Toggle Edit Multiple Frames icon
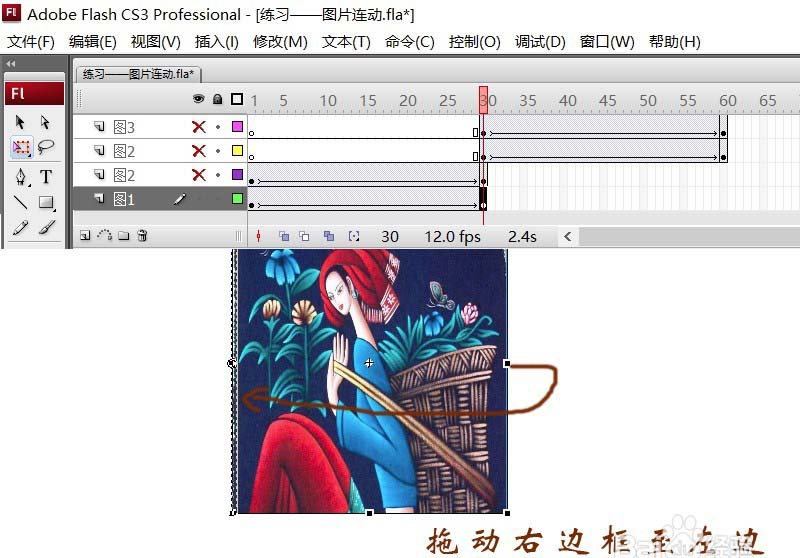Viewport: 800px width, 558px height. (329, 236)
